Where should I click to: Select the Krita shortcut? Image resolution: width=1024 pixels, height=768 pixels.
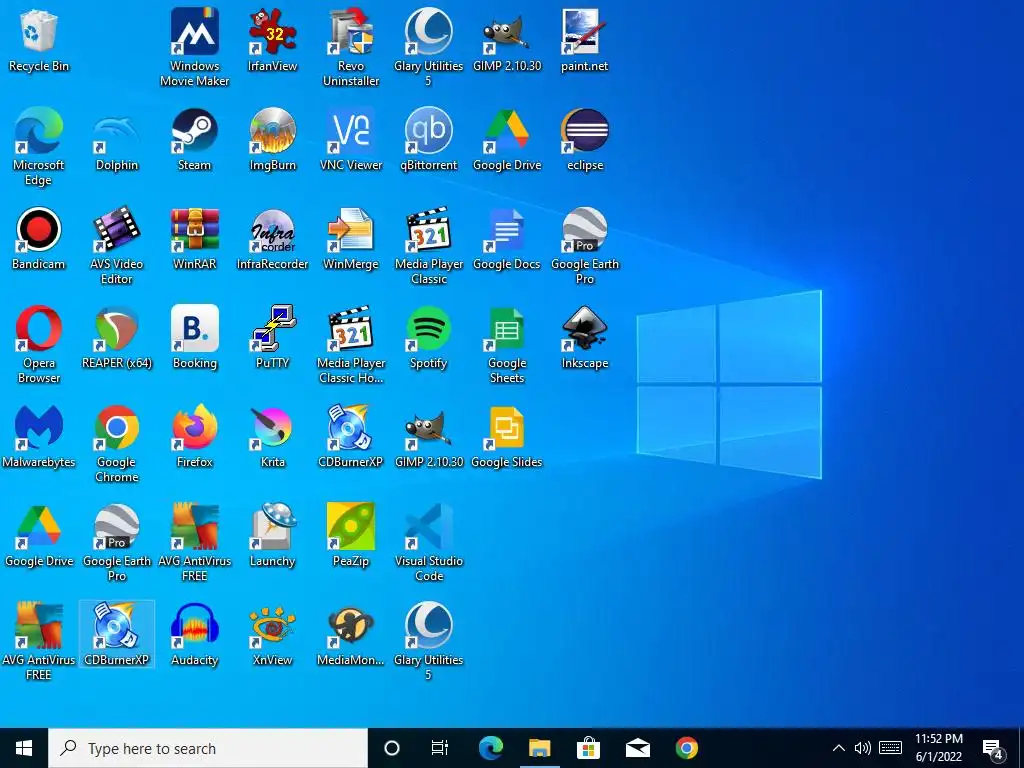click(272, 437)
